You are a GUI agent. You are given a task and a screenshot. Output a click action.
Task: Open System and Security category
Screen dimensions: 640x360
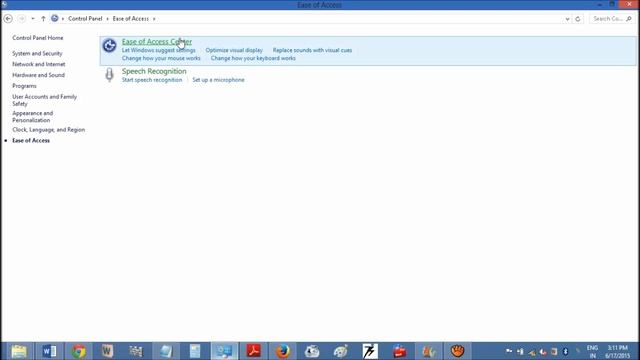coord(37,53)
